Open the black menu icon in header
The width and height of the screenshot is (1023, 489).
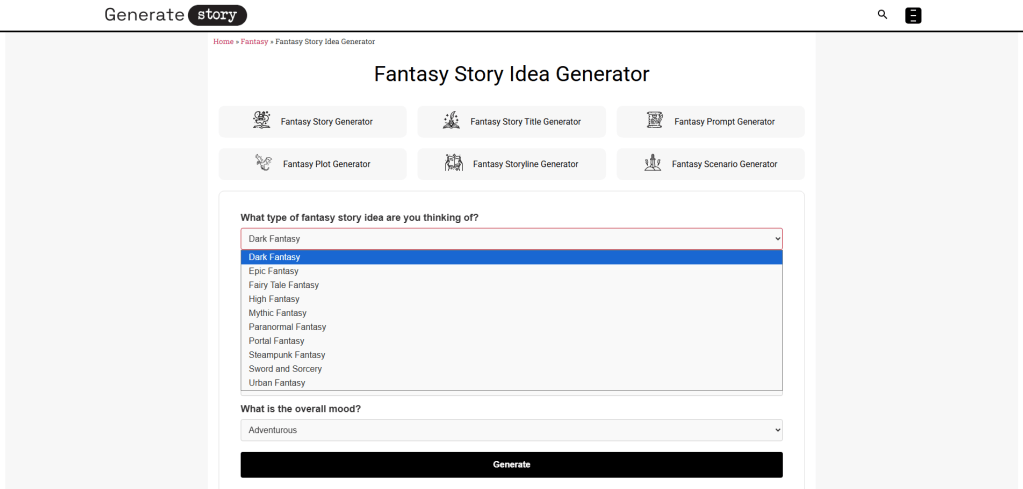click(x=912, y=15)
